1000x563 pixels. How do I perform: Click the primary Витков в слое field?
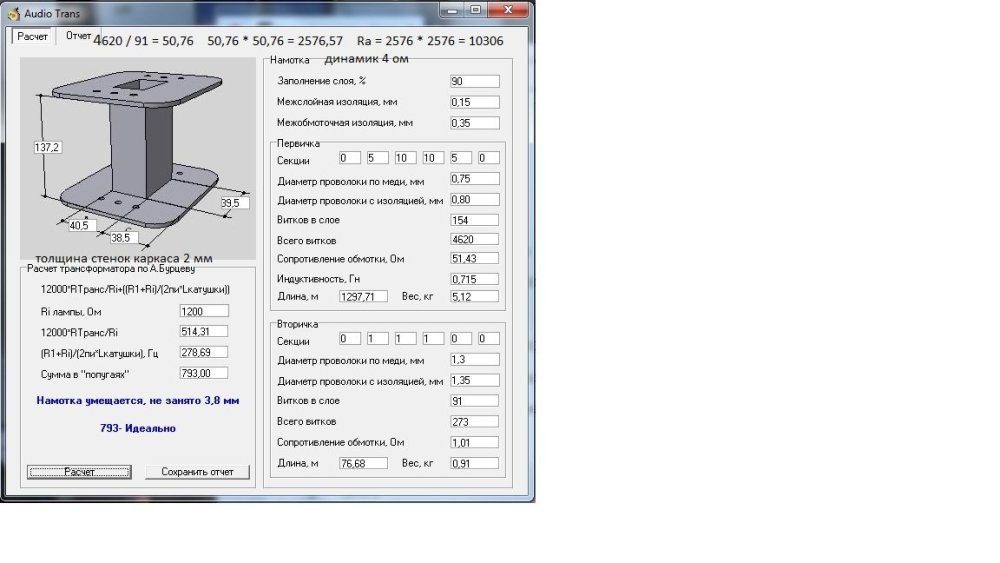pos(473,220)
